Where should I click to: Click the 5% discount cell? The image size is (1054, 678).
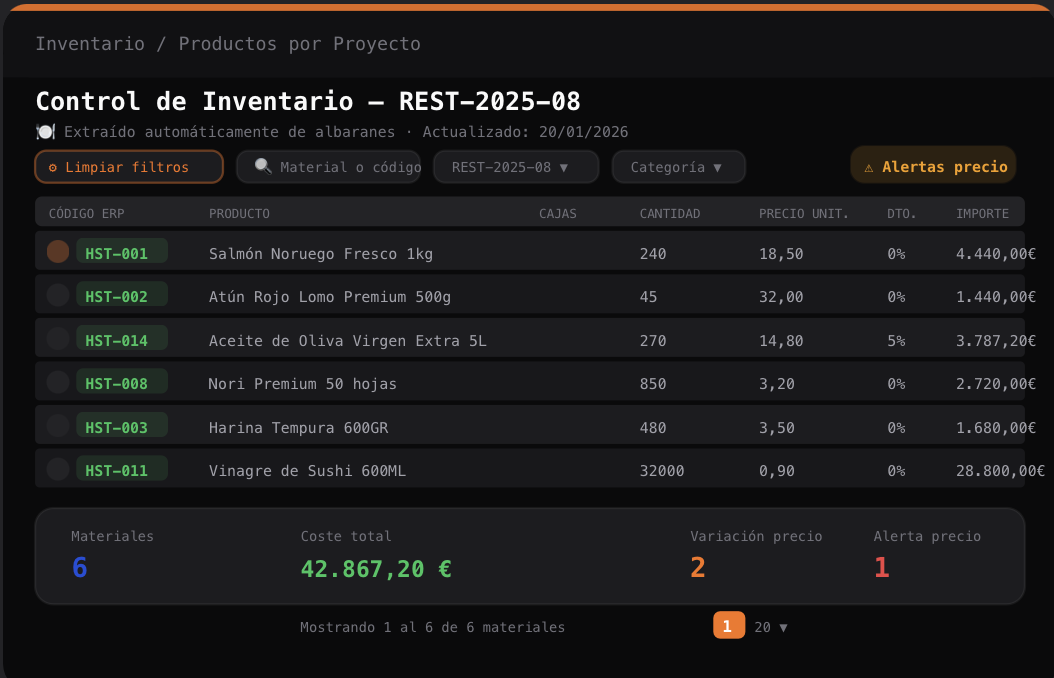[896, 341]
